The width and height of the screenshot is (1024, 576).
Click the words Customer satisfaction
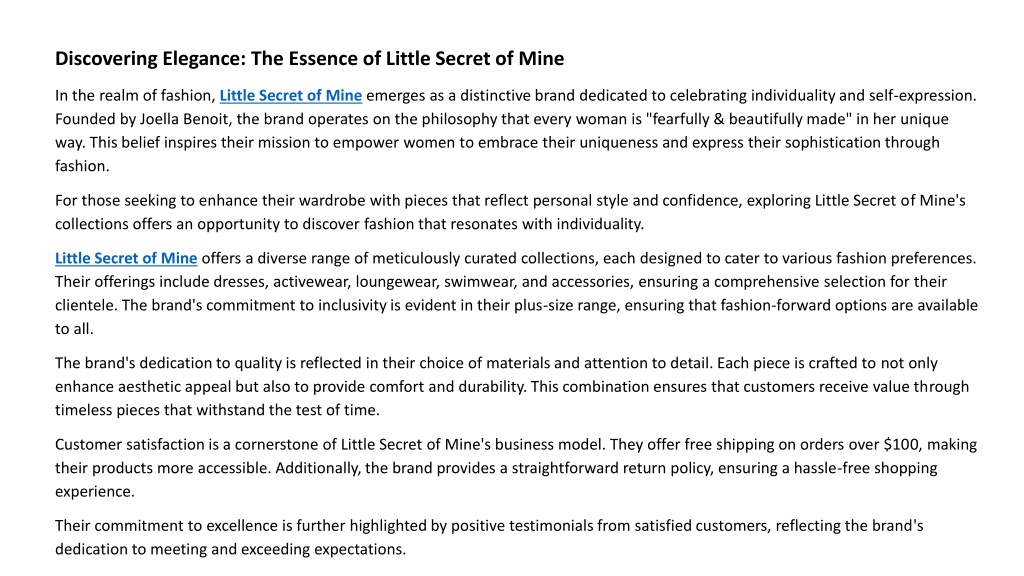coord(130,444)
